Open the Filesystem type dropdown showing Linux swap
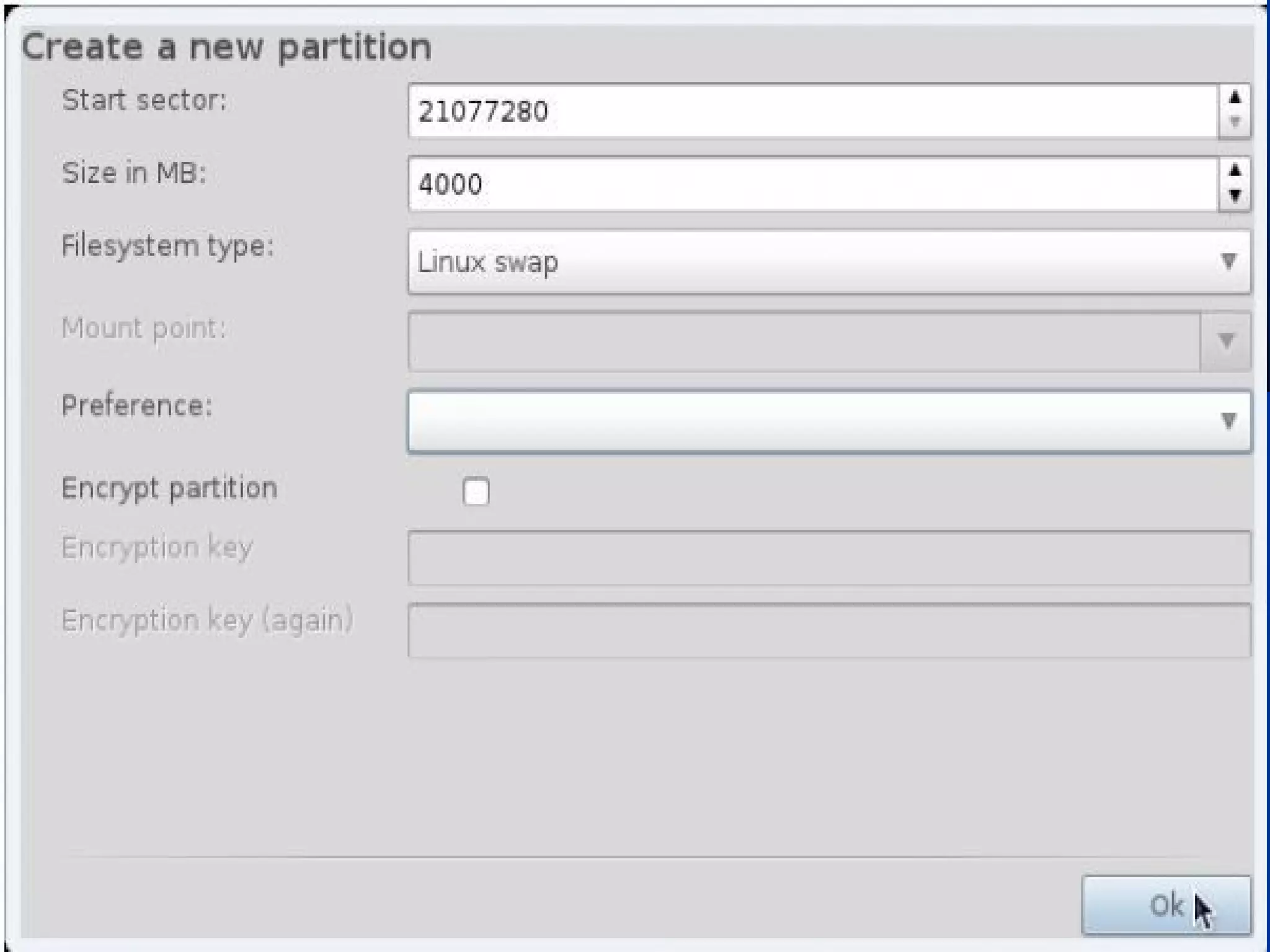 (x=828, y=262)
